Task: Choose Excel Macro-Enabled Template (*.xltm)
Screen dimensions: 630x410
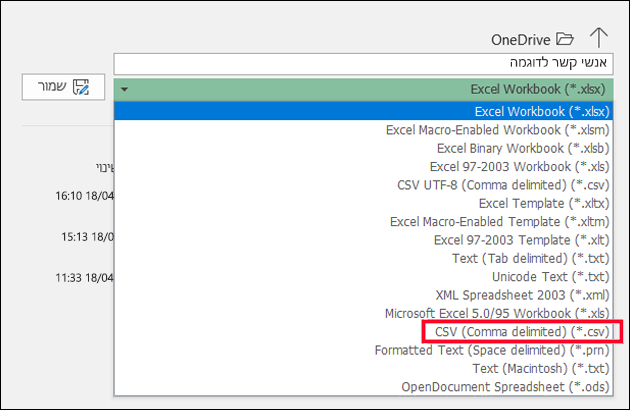Action: pyautogui.click(x=363, y=221)
